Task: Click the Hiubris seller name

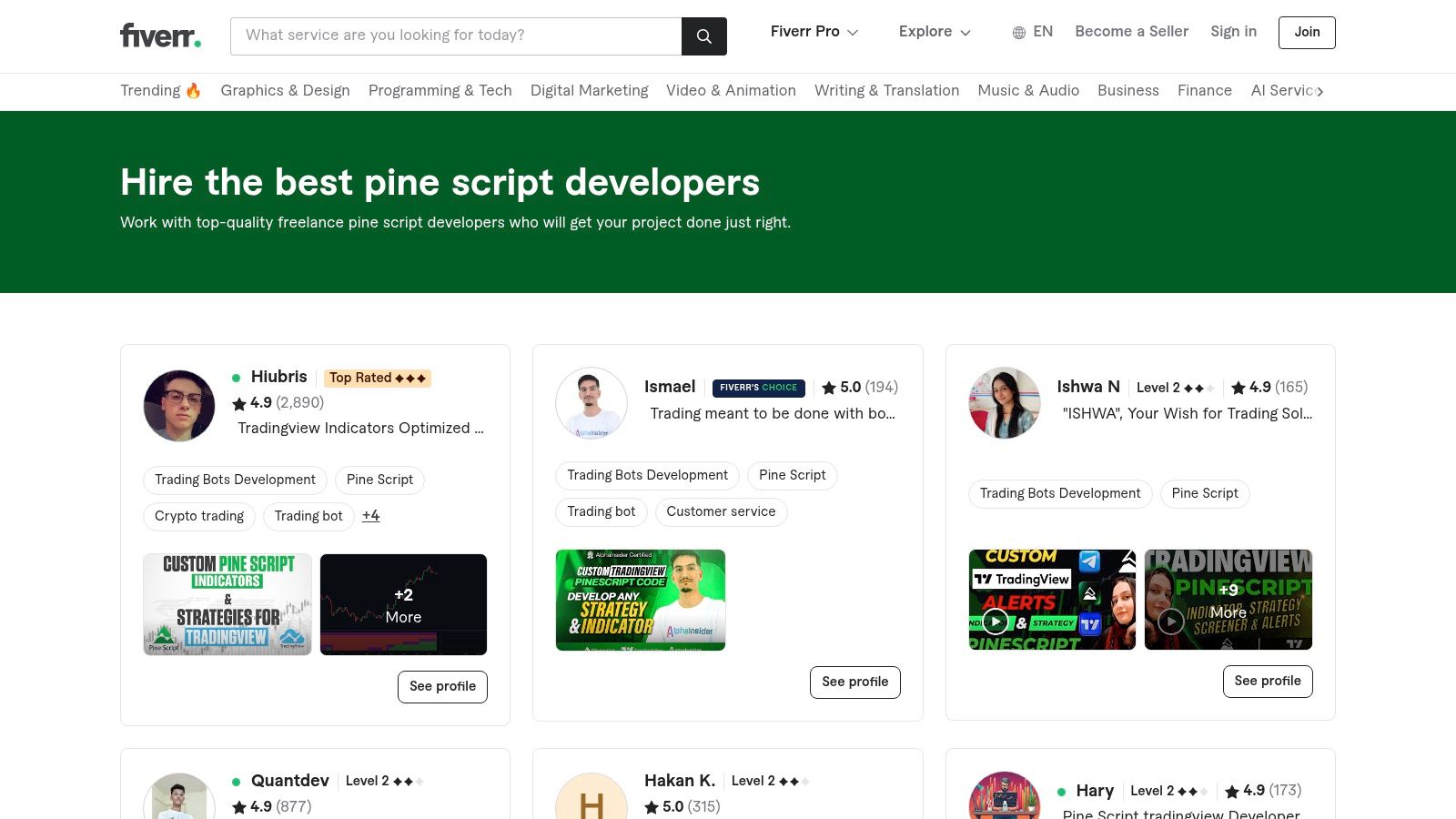Action: (x=279, y=377)
